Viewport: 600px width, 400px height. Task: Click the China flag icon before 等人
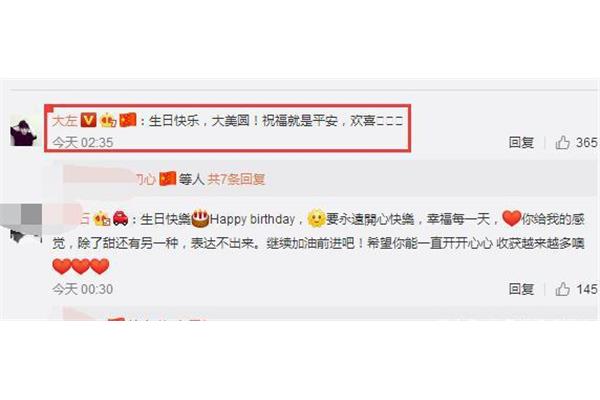coord(168,178)
